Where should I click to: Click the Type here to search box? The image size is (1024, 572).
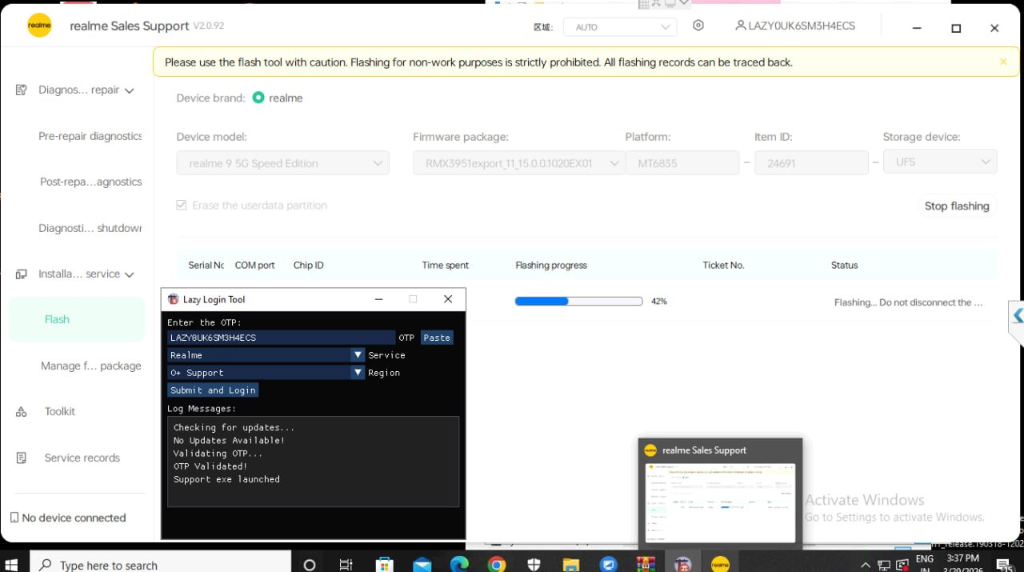coord(160,565)
